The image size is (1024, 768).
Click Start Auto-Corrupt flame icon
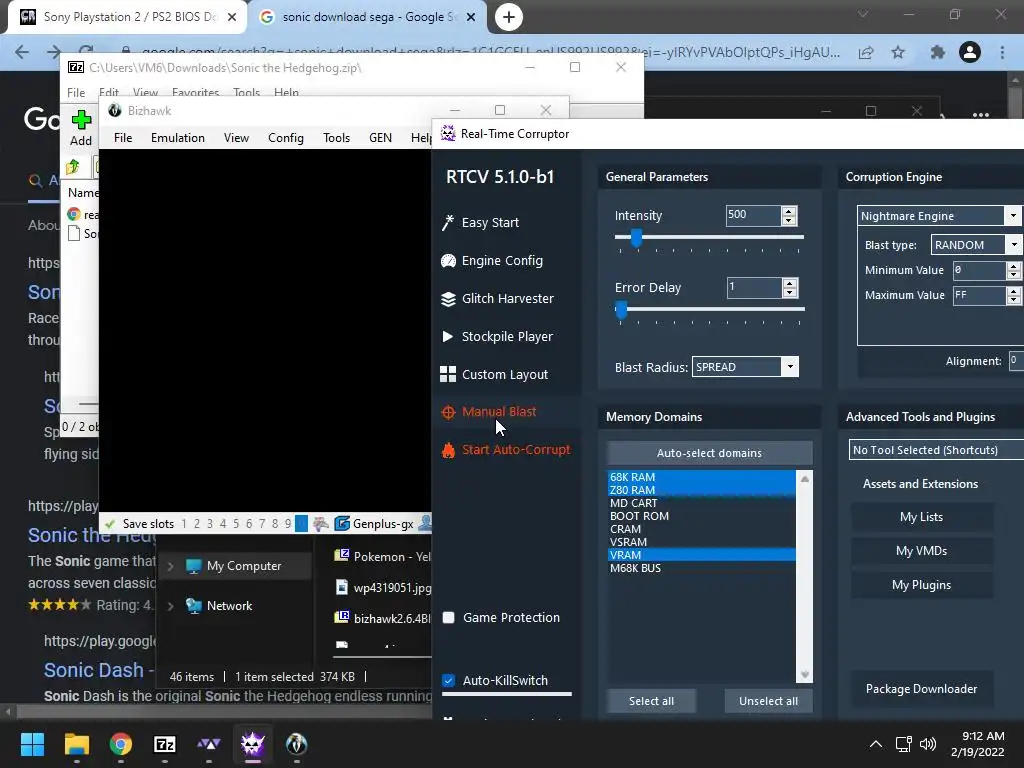(x=448, y=450)
